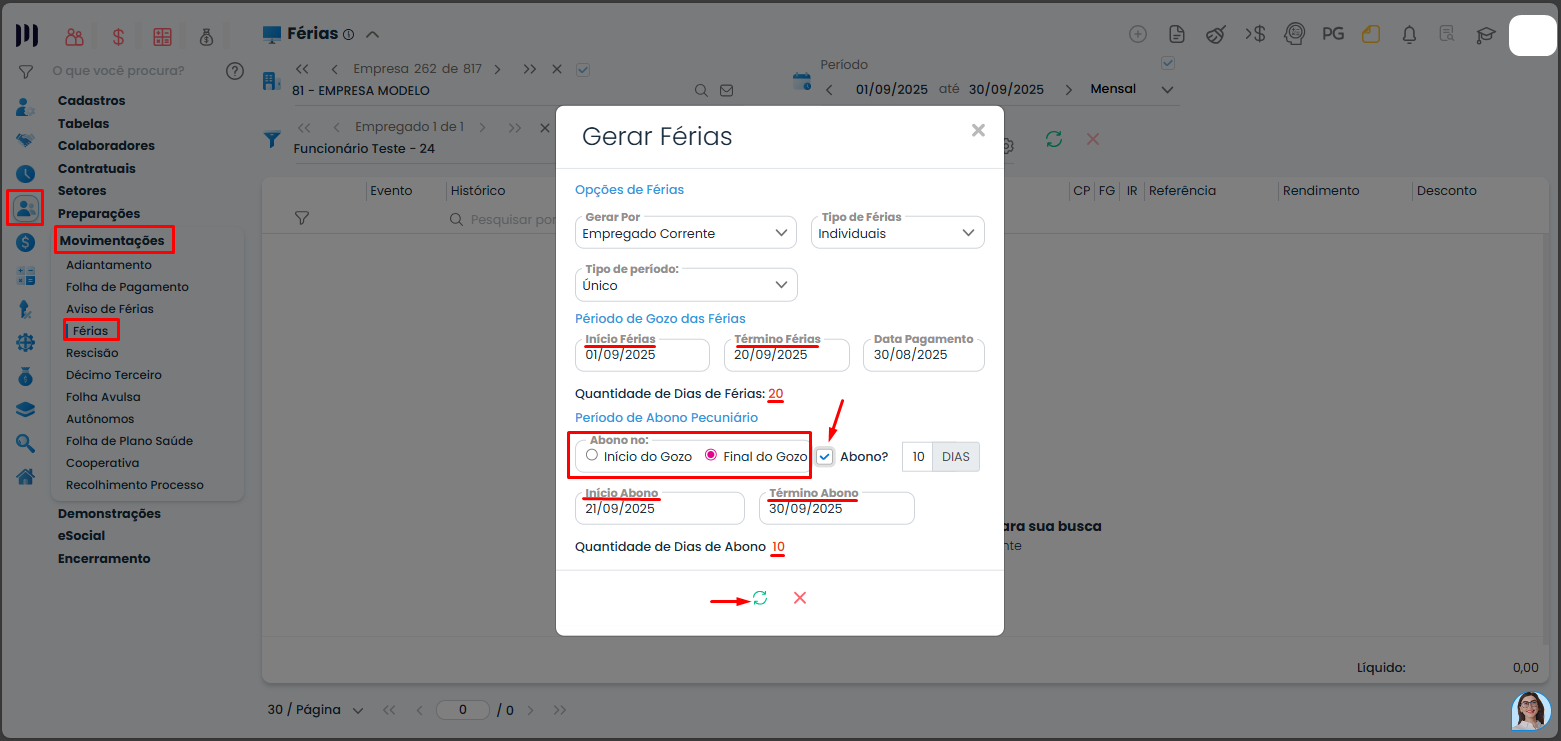Open the Tipo de período dropdown
Image resolution: width=1561 pixels, height=741 pixels.
(x=686, y=285)
